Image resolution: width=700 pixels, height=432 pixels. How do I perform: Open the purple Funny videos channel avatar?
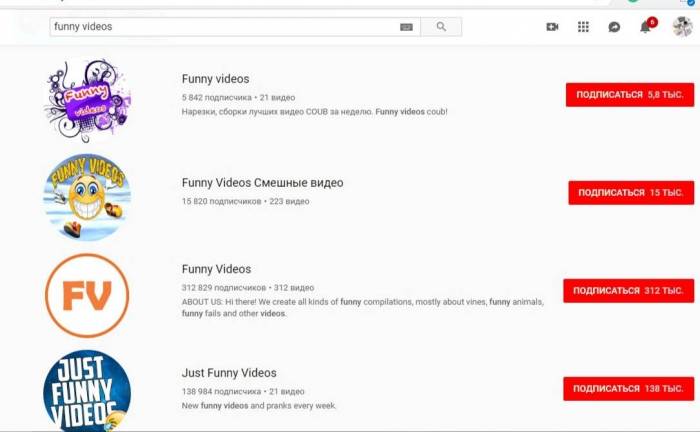87,100
